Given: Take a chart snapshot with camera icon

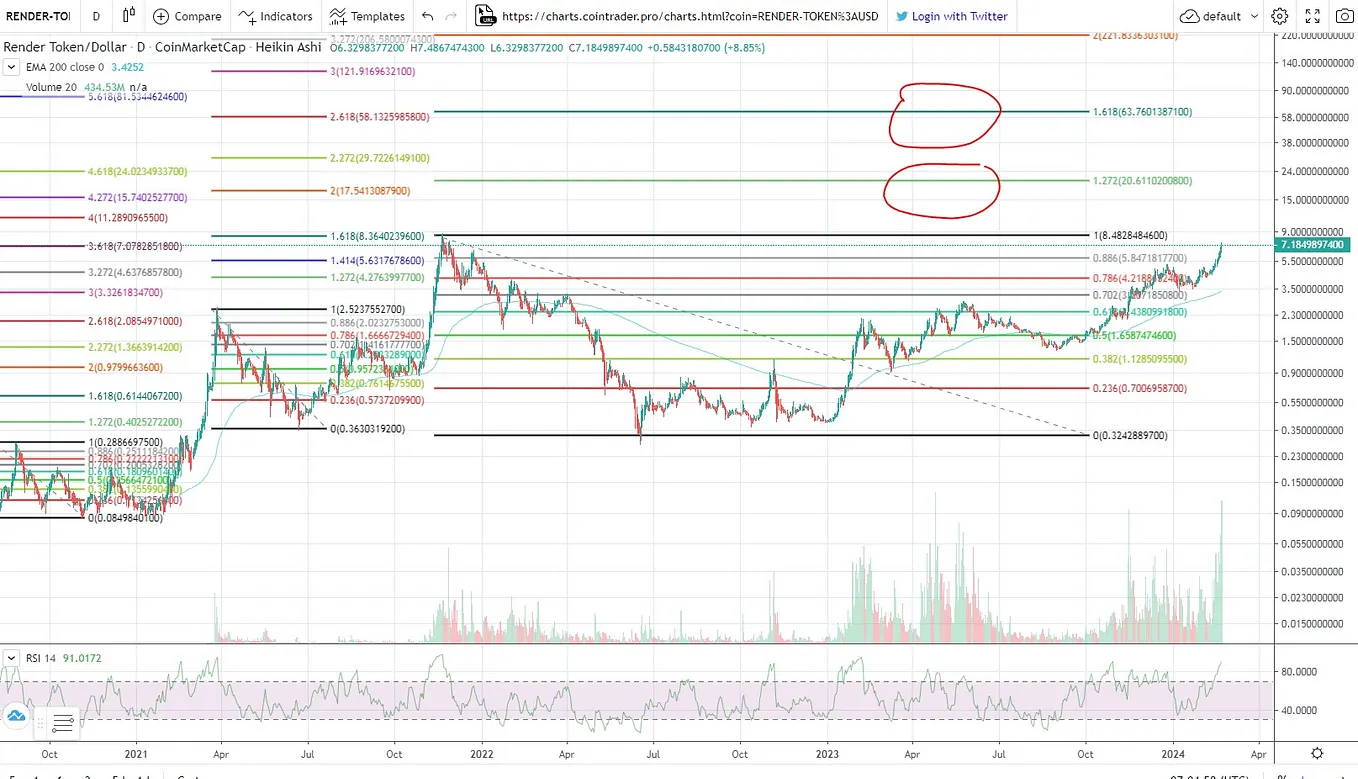Looking at the screenshot, I should pyautogui.click(x=1343, y=16).
